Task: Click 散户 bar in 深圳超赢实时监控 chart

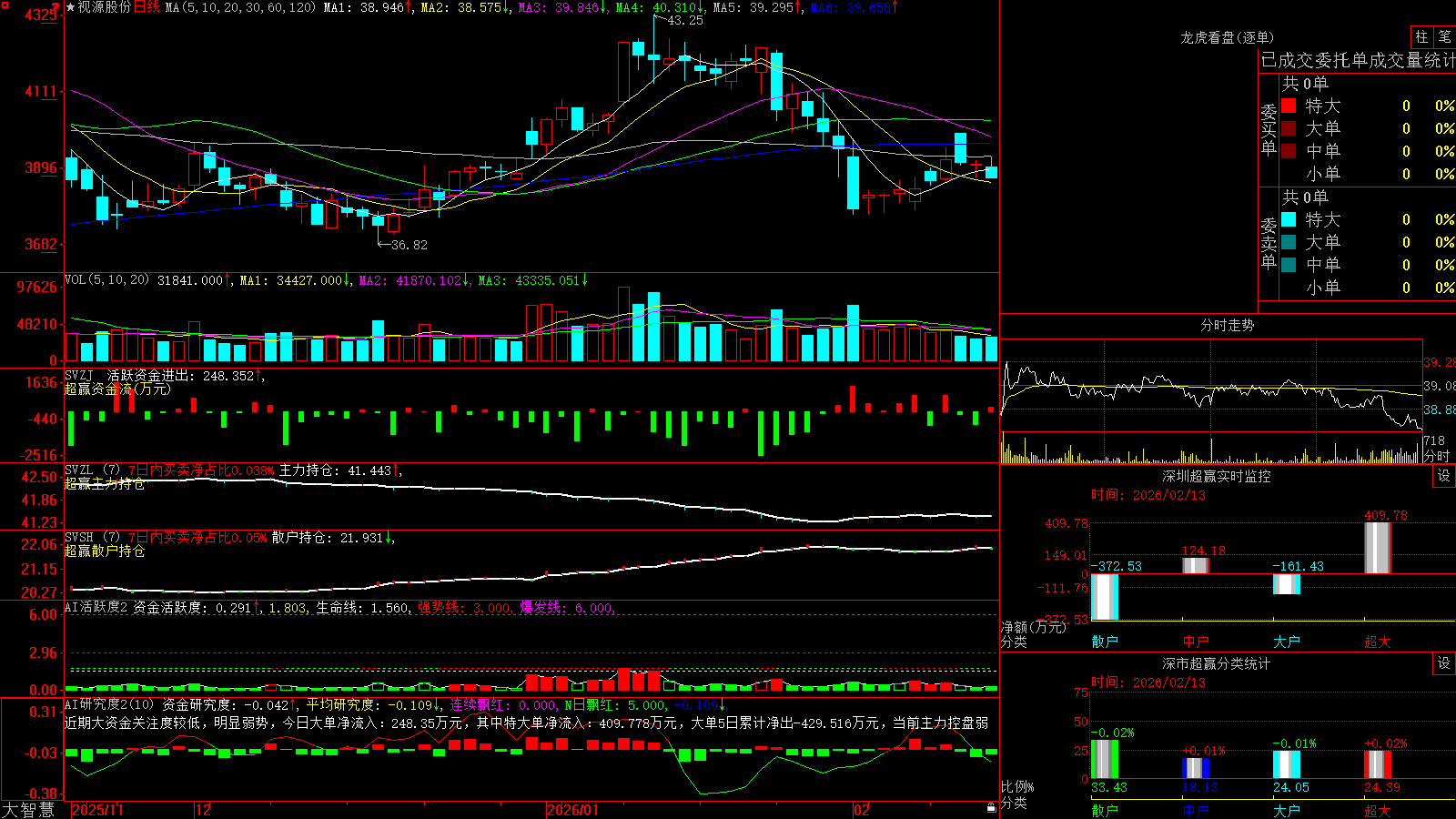Action: click(x=1105, y=597)
